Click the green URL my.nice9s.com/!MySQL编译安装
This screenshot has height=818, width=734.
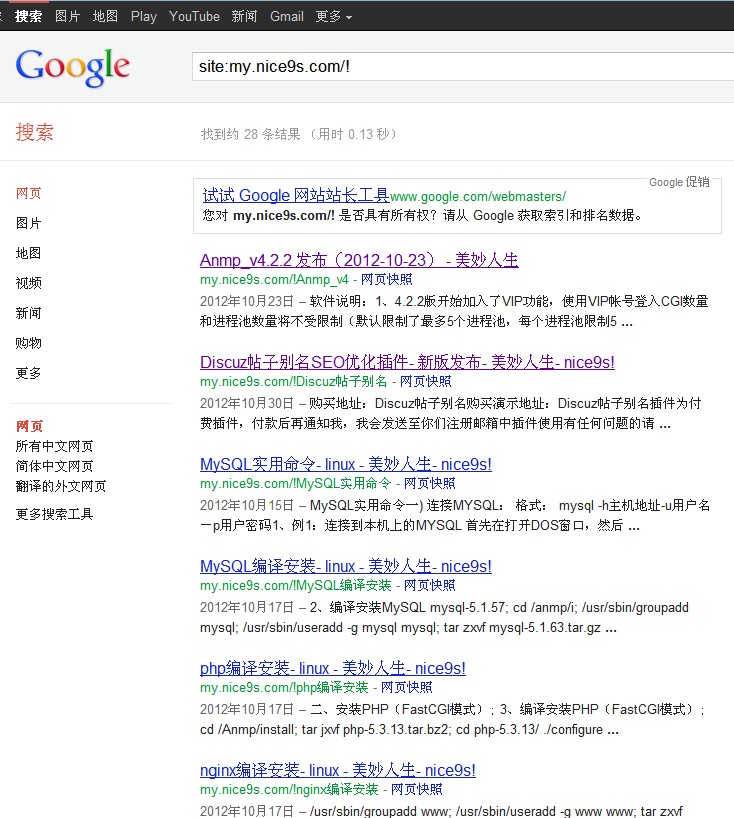coord(296,585)
